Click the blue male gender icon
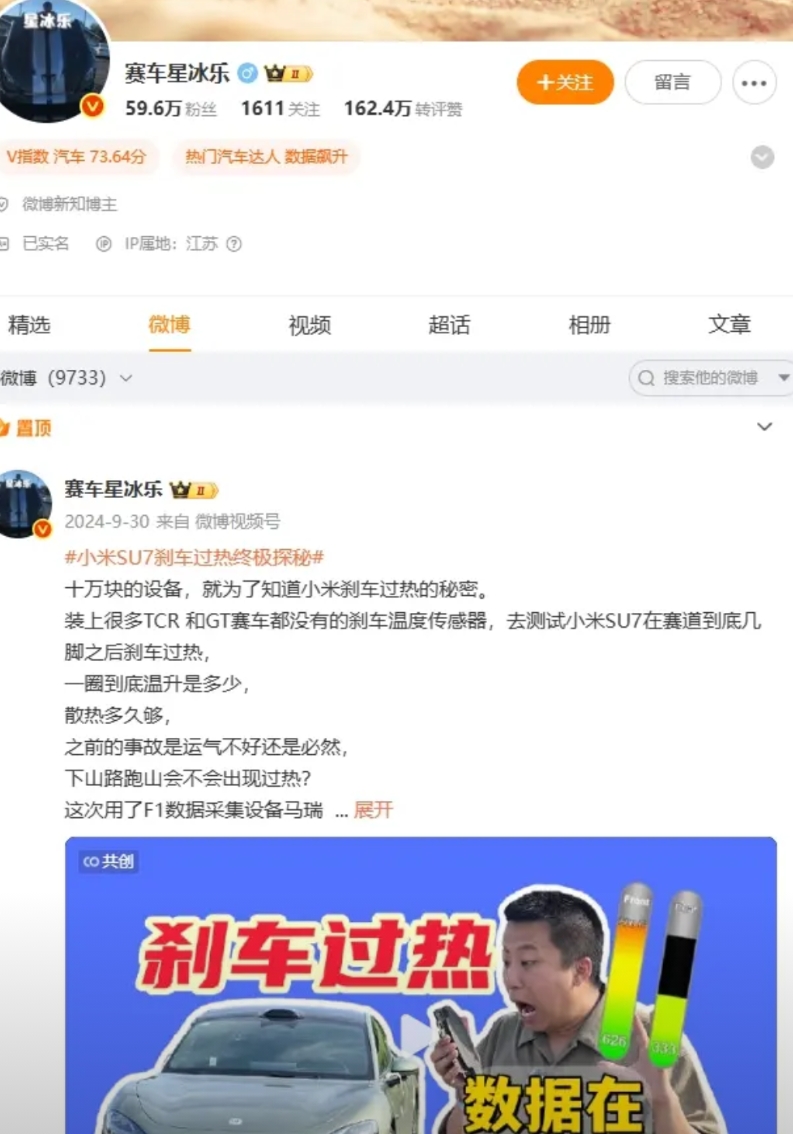 (247, 73)
